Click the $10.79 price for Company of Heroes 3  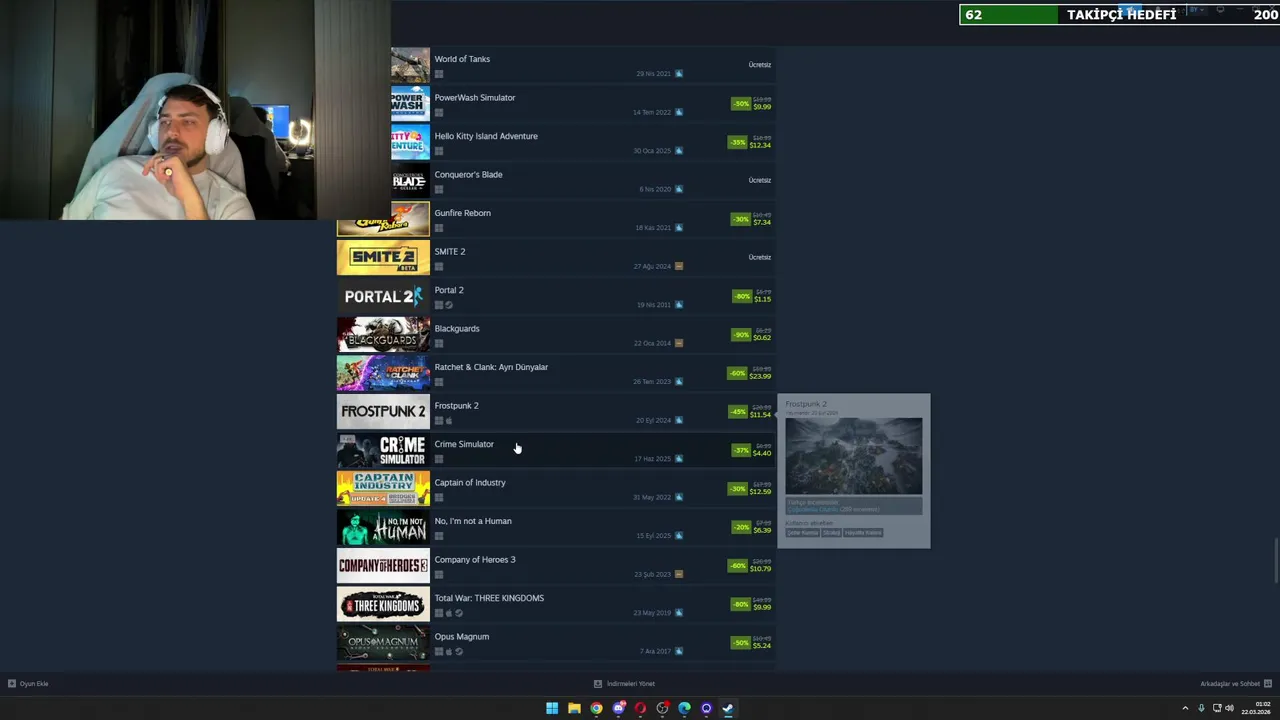[x=761, y=569]
